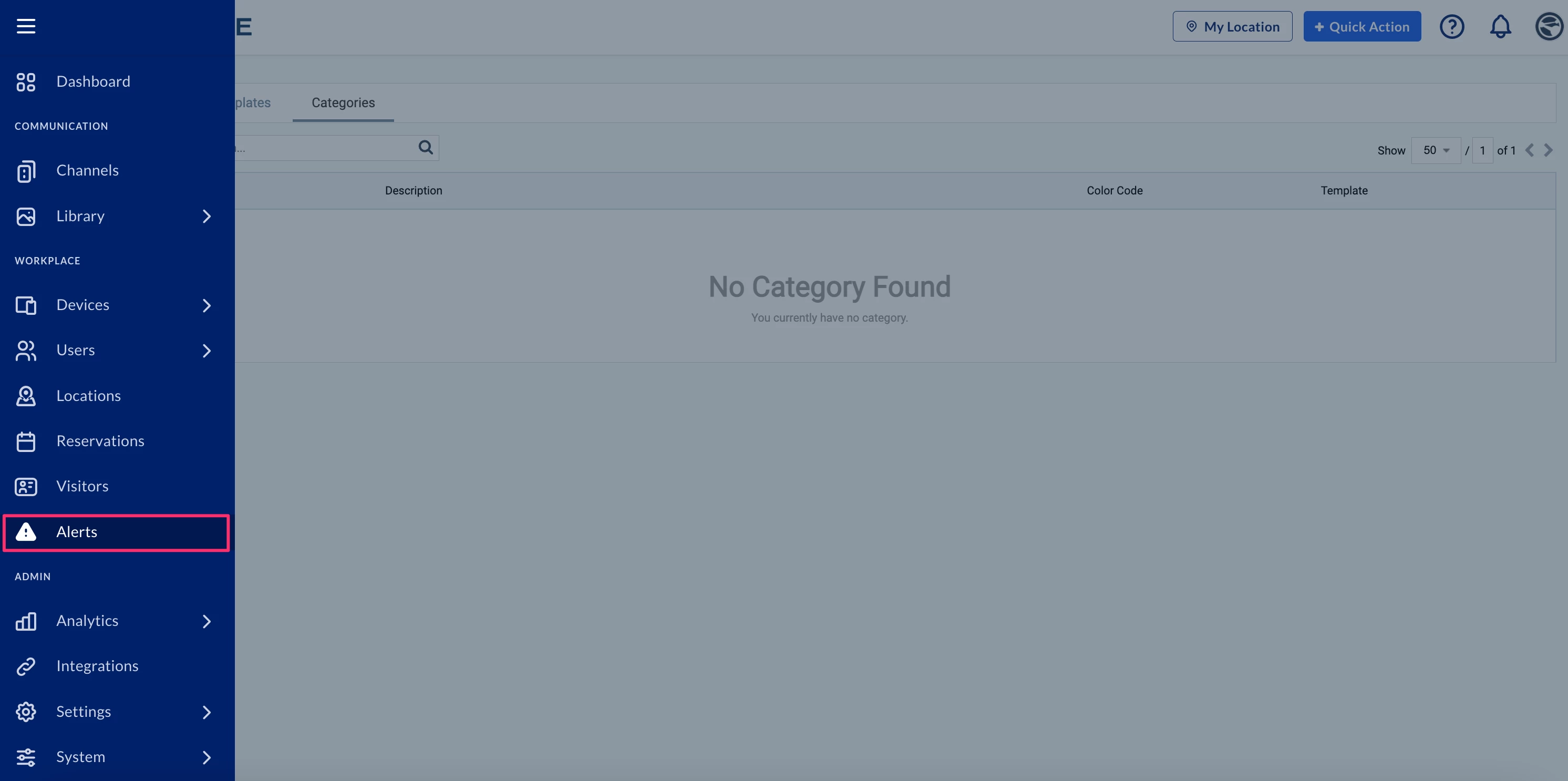This screenshot has height=781, width=1568.
Task: Click the page number input field
Action: tap(1482, 150)
